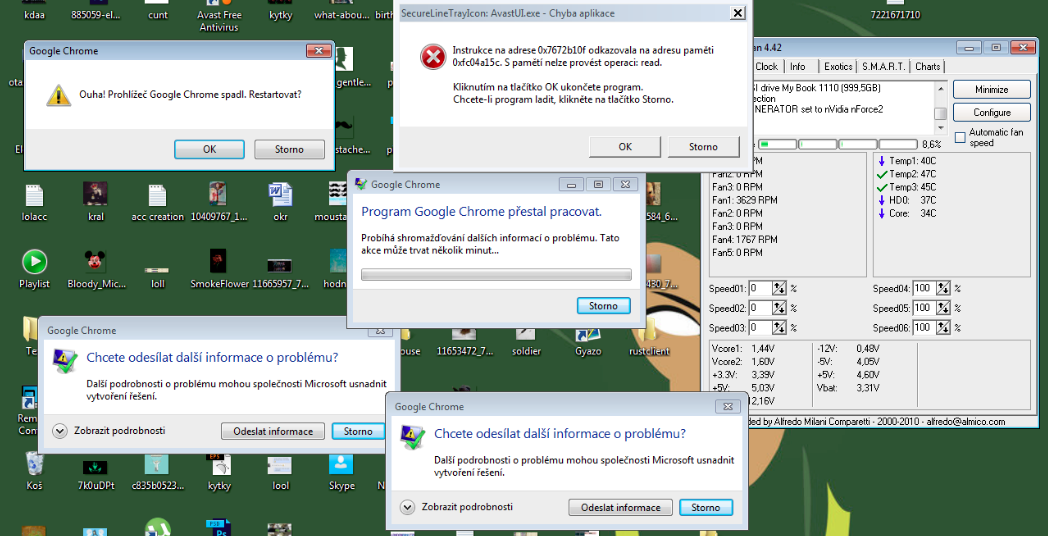This screenshot has width=1048, height=536.
Task: Select the kral image icon
Action: pyautogui.click(x=96, y=203)
